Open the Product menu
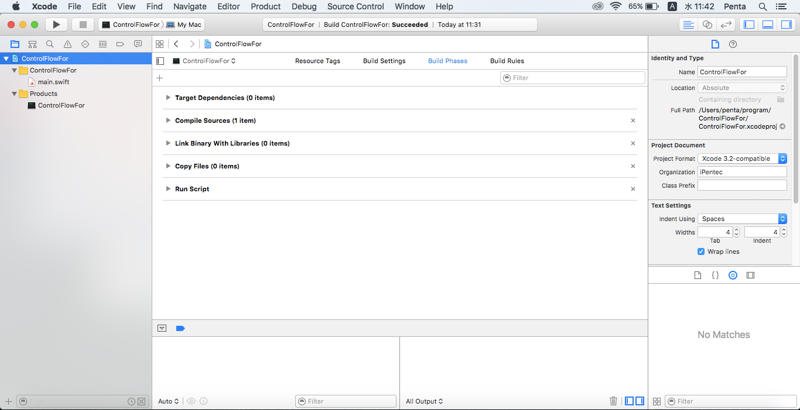The height and width of the screenshot is (410, 800). point(265,7)
